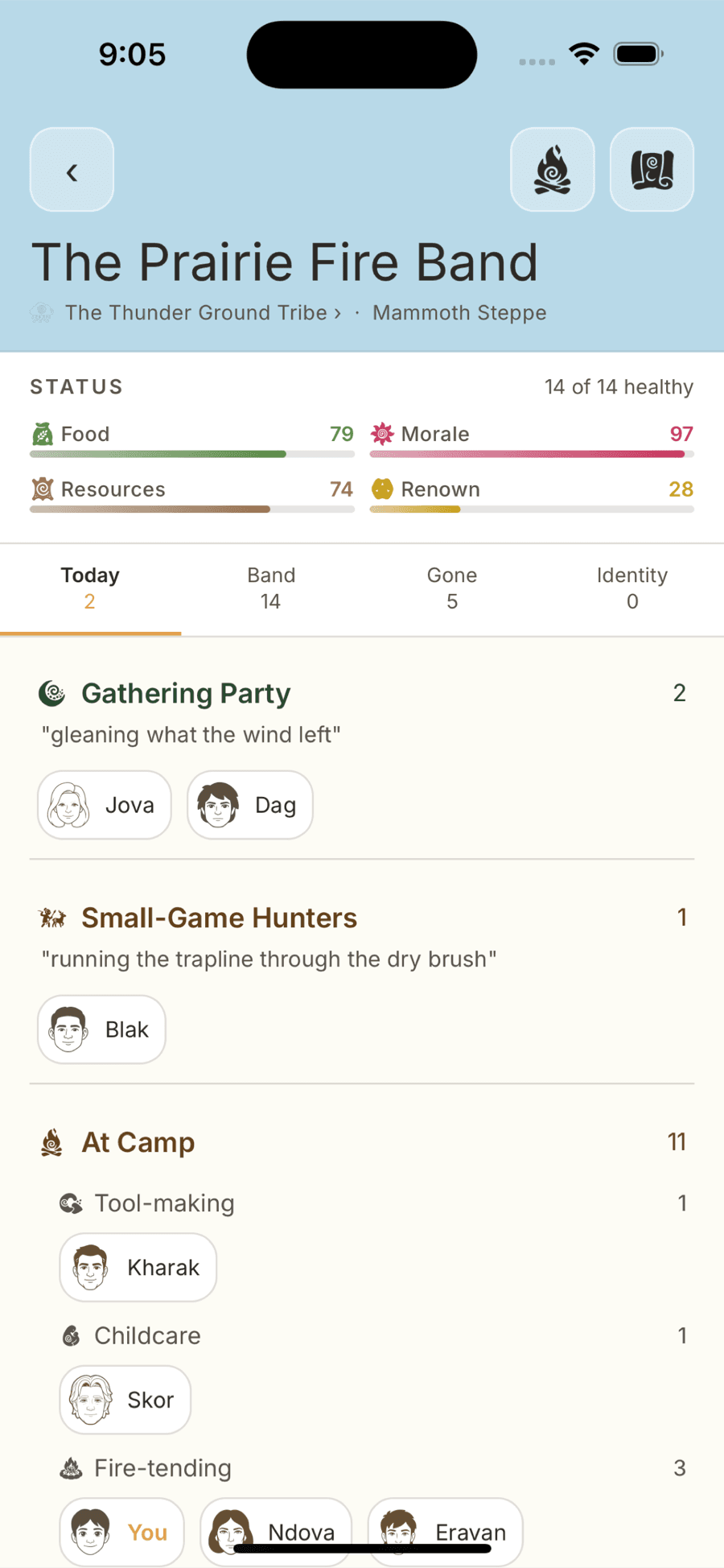Image resolution: width=724 pixels, height=1568 pixels.
Task: Open Skor's member chip
Action: click(x=125, y=1400)
